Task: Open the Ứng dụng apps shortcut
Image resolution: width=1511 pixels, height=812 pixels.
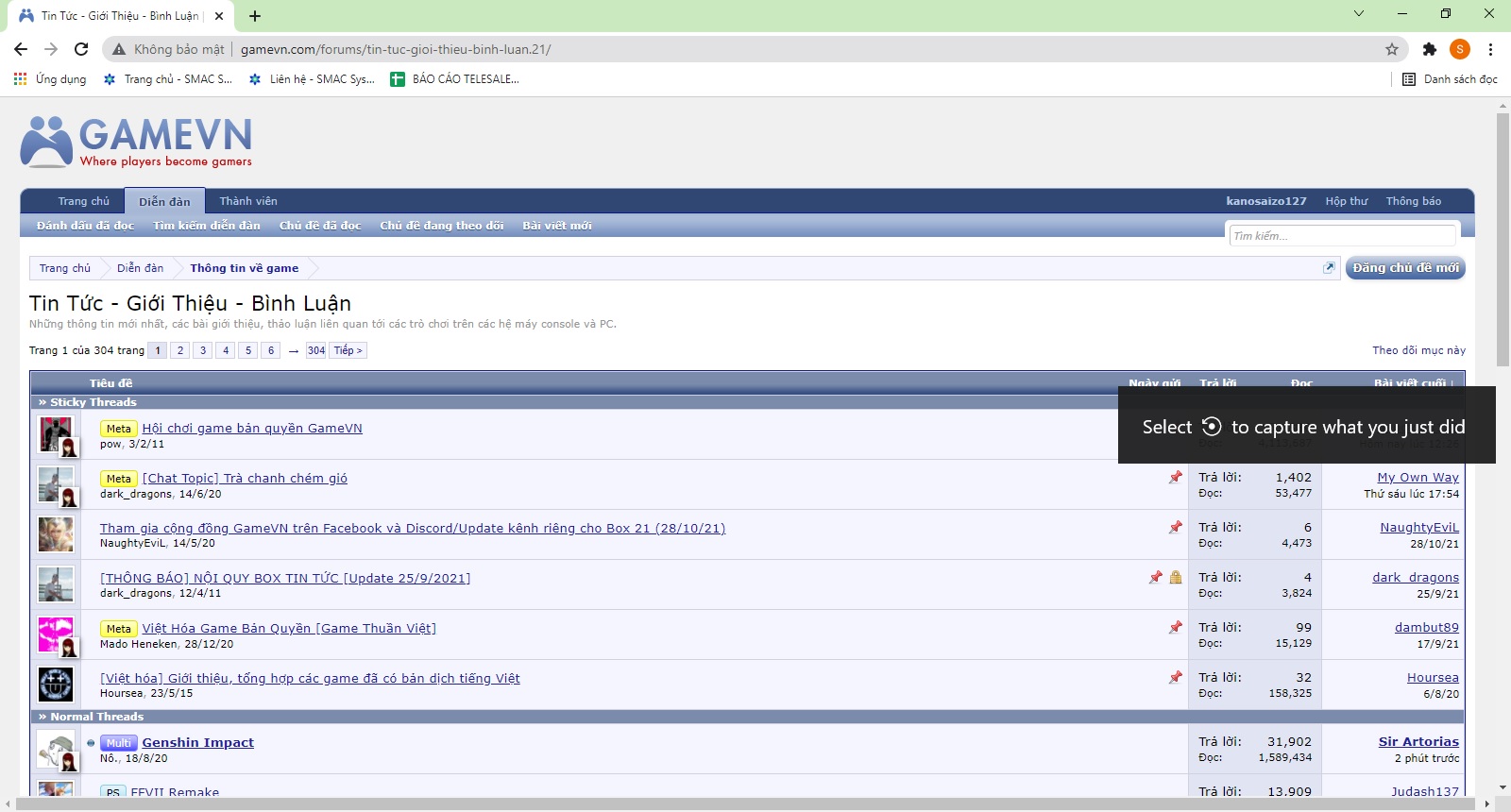Action: pyautogui.click(x=50, y=79)
